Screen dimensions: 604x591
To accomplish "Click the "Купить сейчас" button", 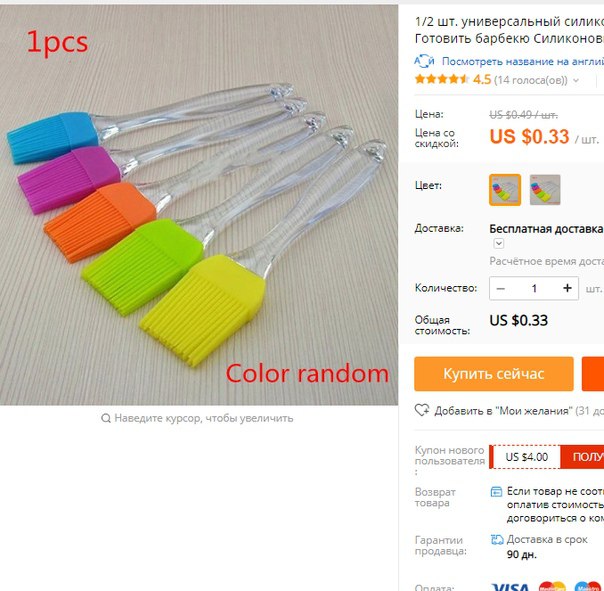I will tap(494, 374).
